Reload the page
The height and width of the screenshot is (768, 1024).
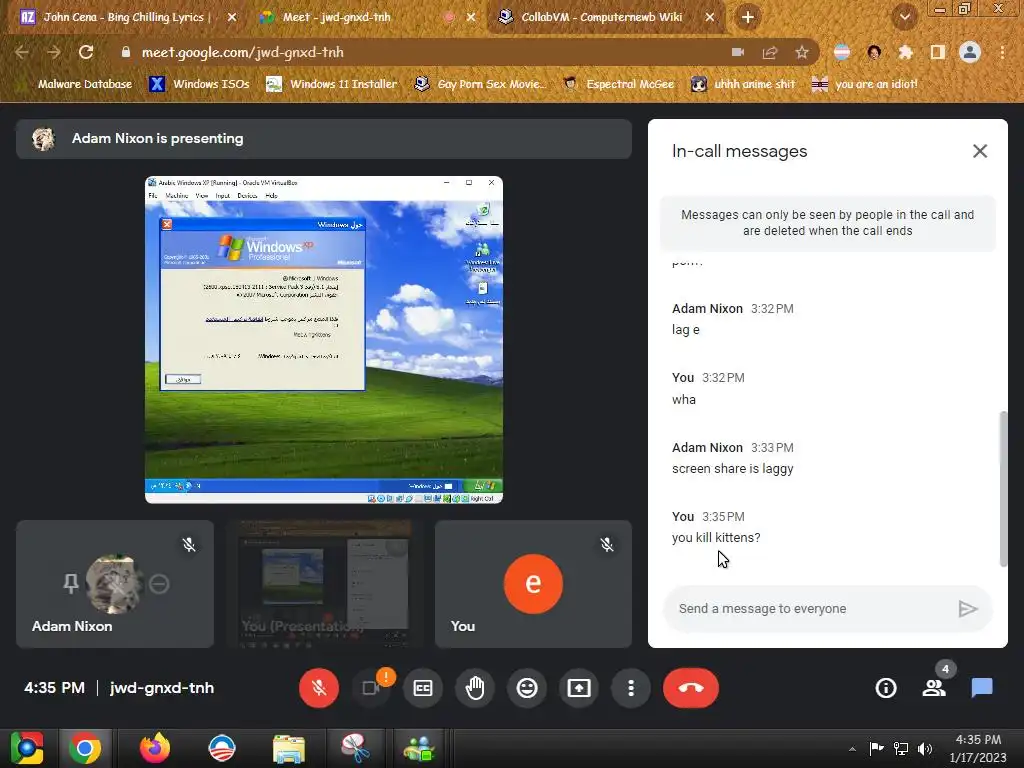point(86,52)
